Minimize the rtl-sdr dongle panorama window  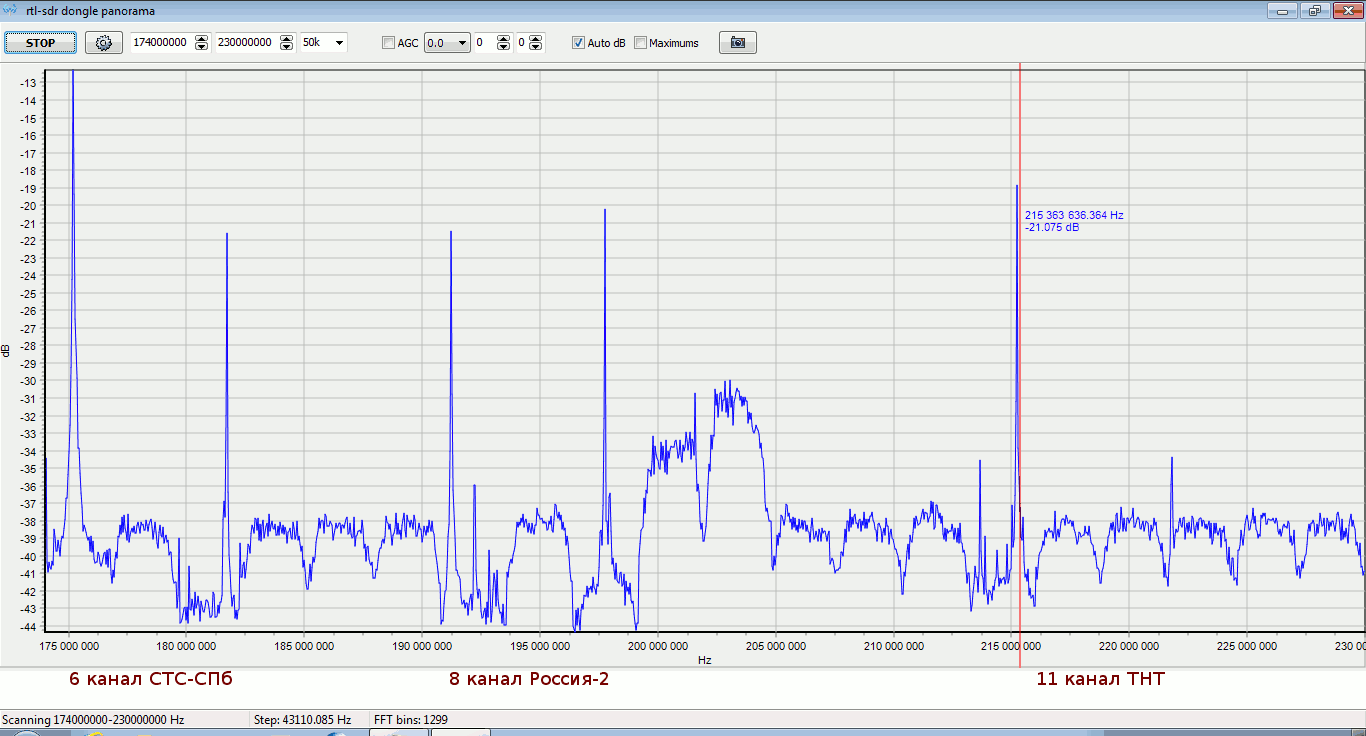1282,11
